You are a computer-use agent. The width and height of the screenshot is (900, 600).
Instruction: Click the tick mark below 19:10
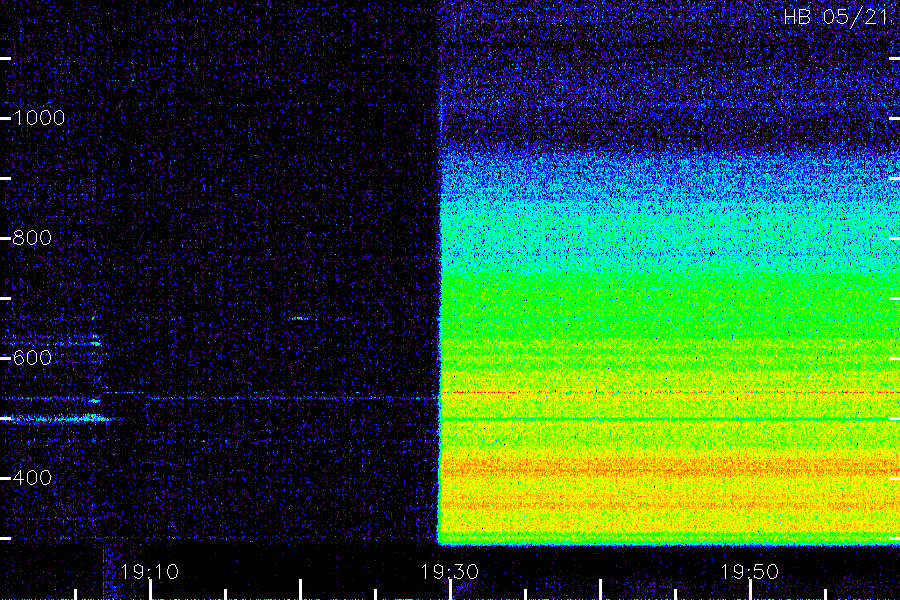click(x=150, y=590)
